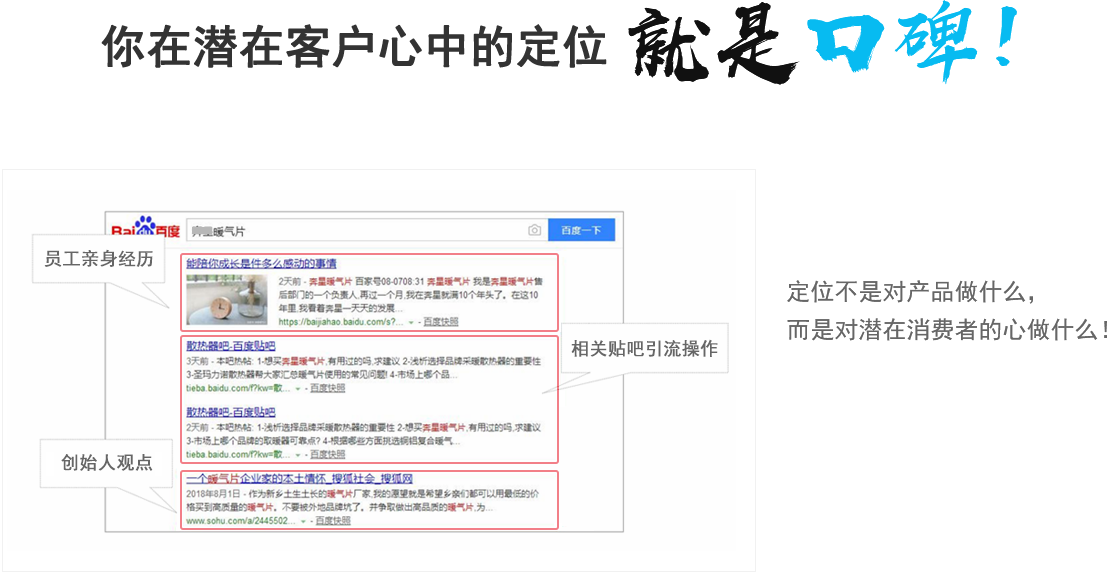Open result titled 能陪你成长是件多么感动的事情

pos(261,263)
